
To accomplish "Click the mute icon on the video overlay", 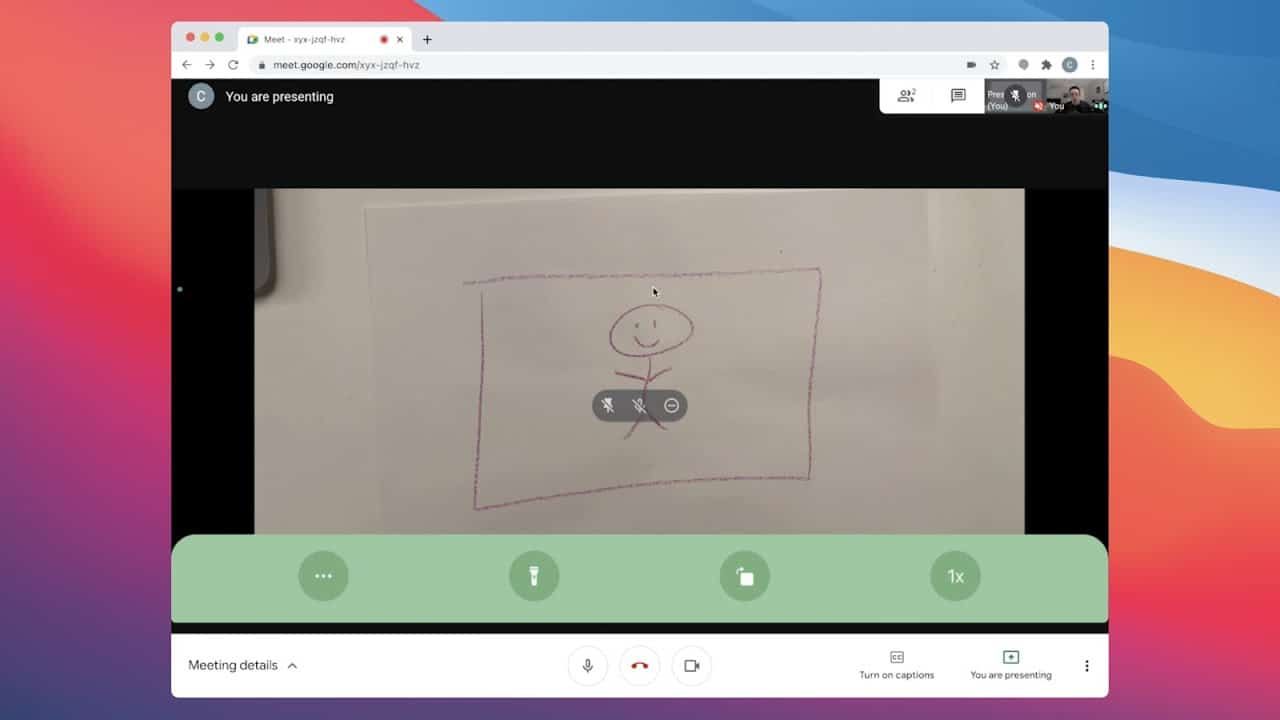I will click(640, 406).
